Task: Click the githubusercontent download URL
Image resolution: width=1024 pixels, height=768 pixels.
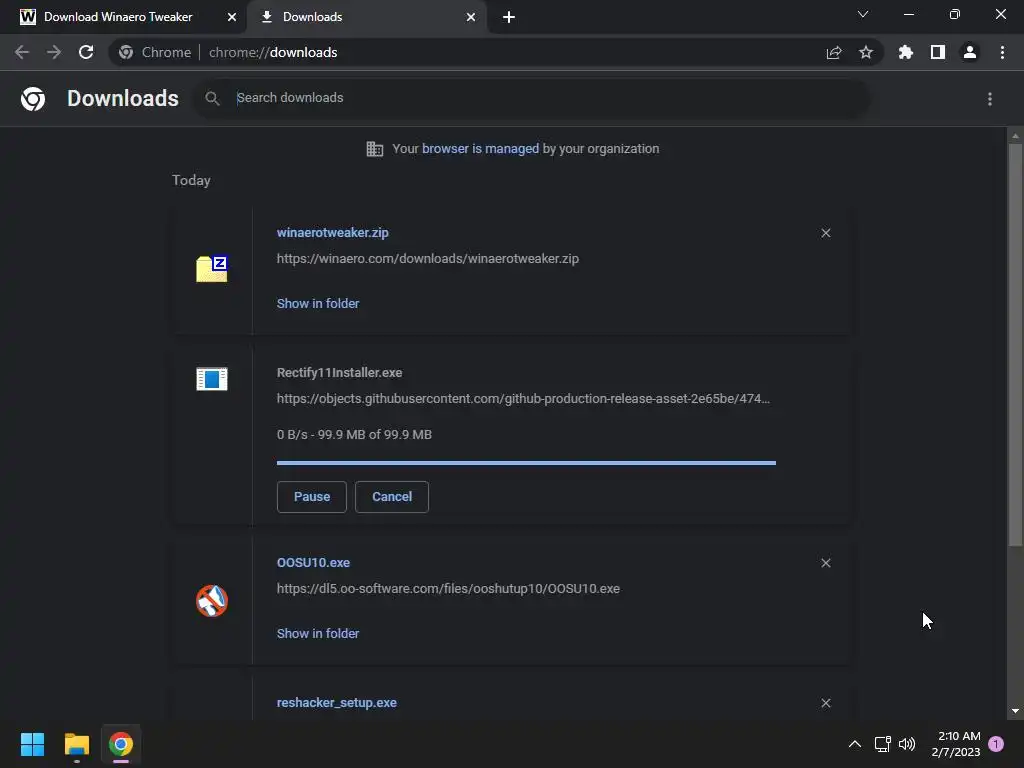Action: click(523, 398)
